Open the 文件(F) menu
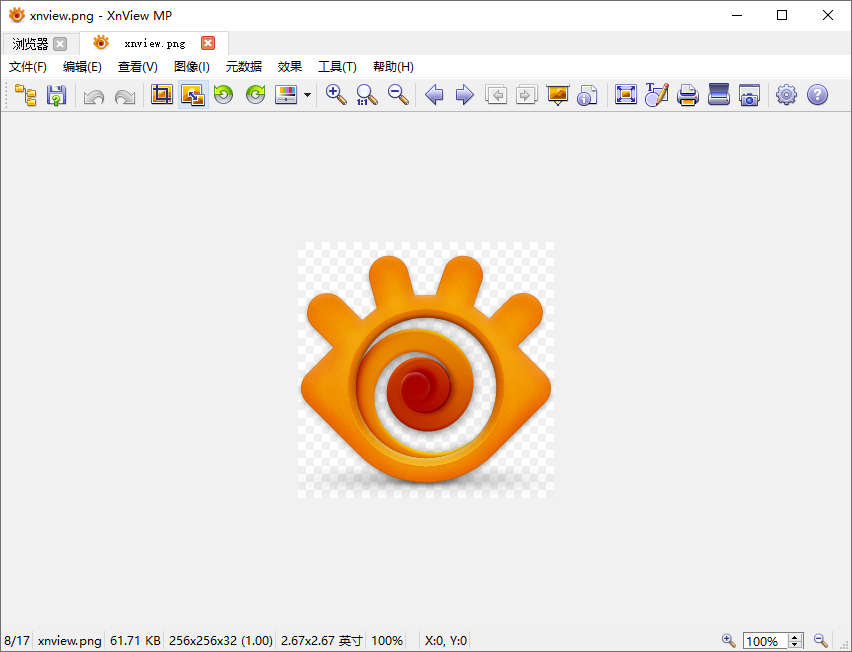Screen dimensions: 852x652 click(x=28, y=67)
